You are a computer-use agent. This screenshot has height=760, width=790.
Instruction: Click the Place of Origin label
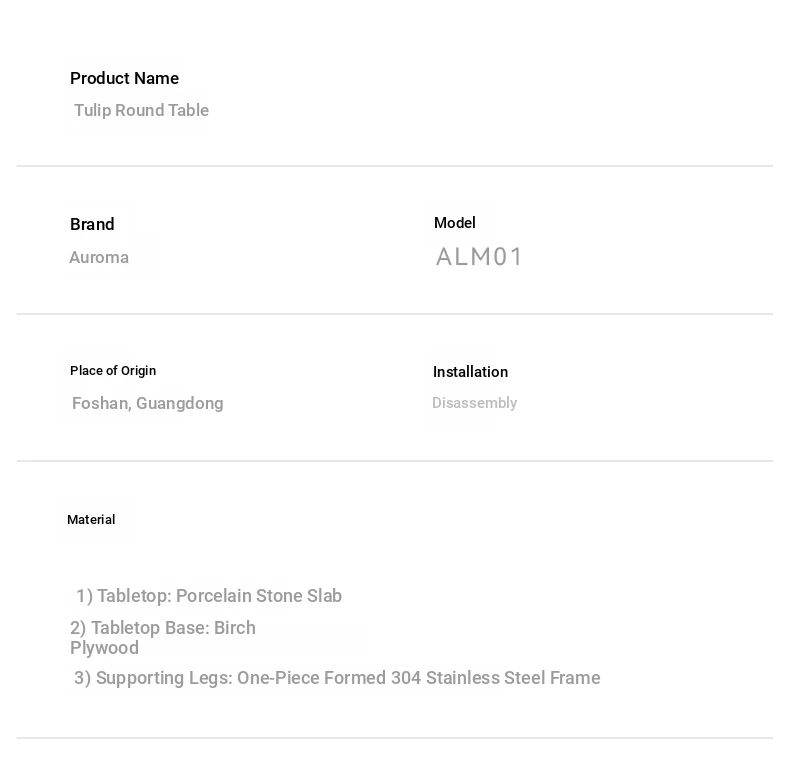tap(113, 371)
